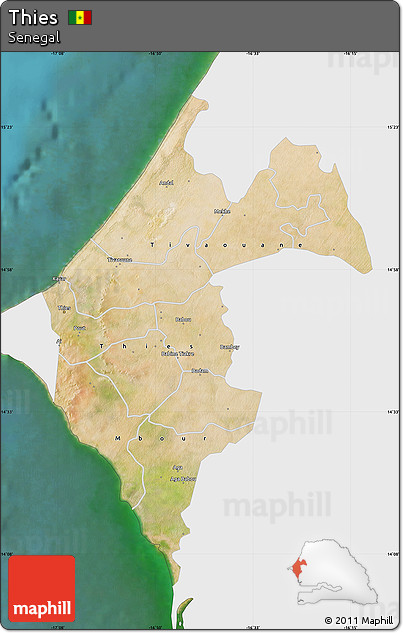The image size is (403, 633).
Task: Click the Senegal flag icon
Action: coord(80,18)
